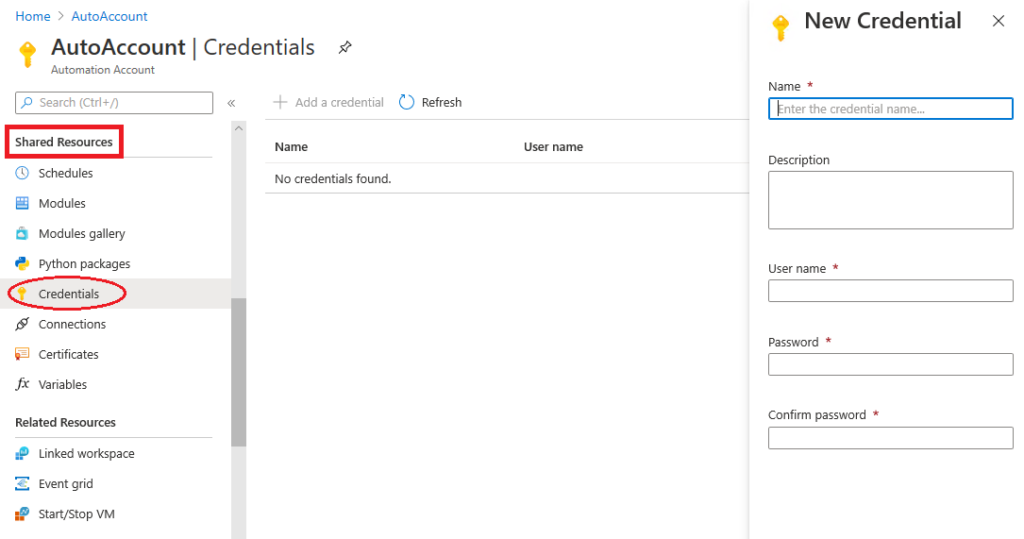The width and height of the screenshot is (1024, 539).
Task: Click the Refresh button label
Action: point(441,102)
